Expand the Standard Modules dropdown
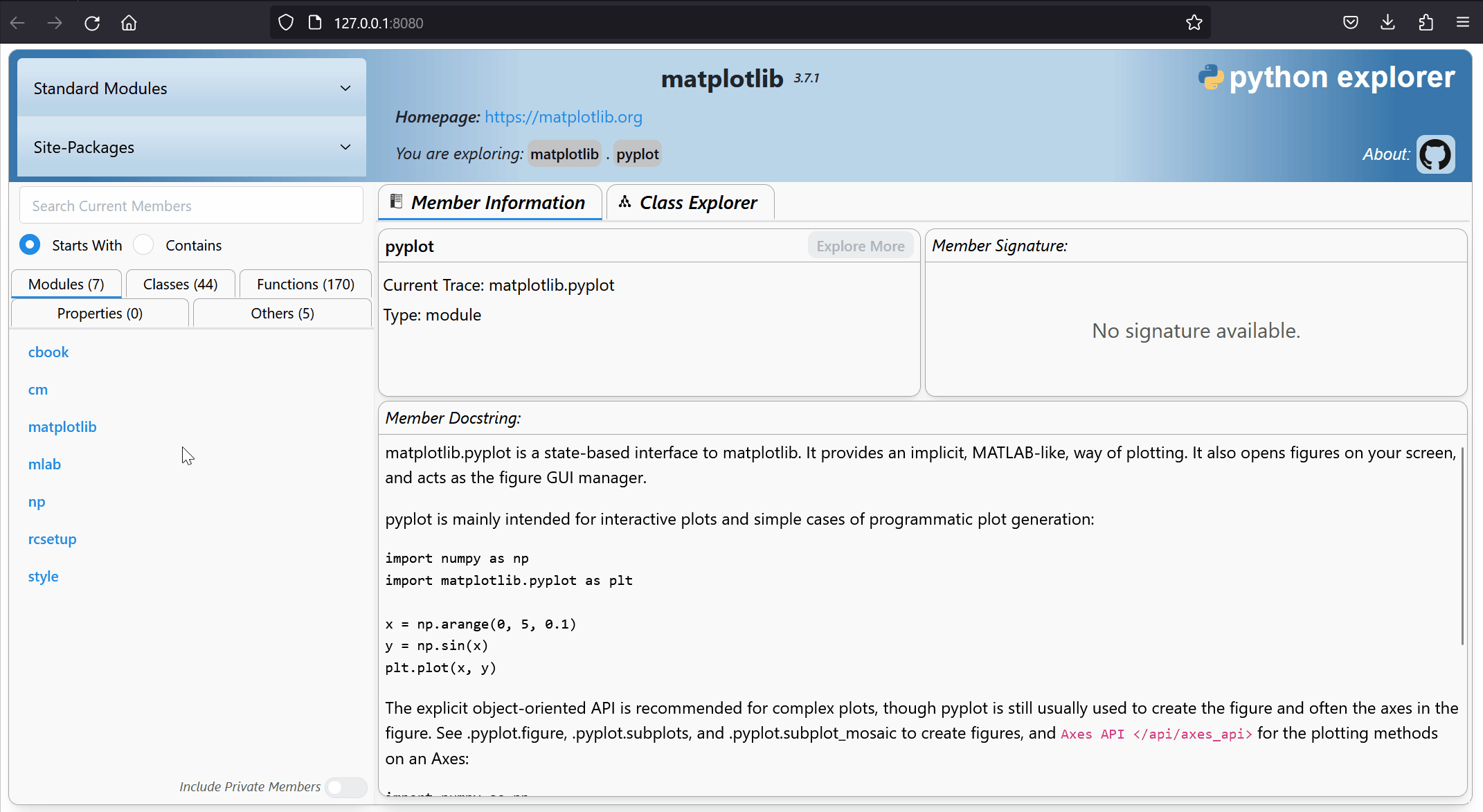The height and width of the screenshot is (812, 1483). coord(192,88)
